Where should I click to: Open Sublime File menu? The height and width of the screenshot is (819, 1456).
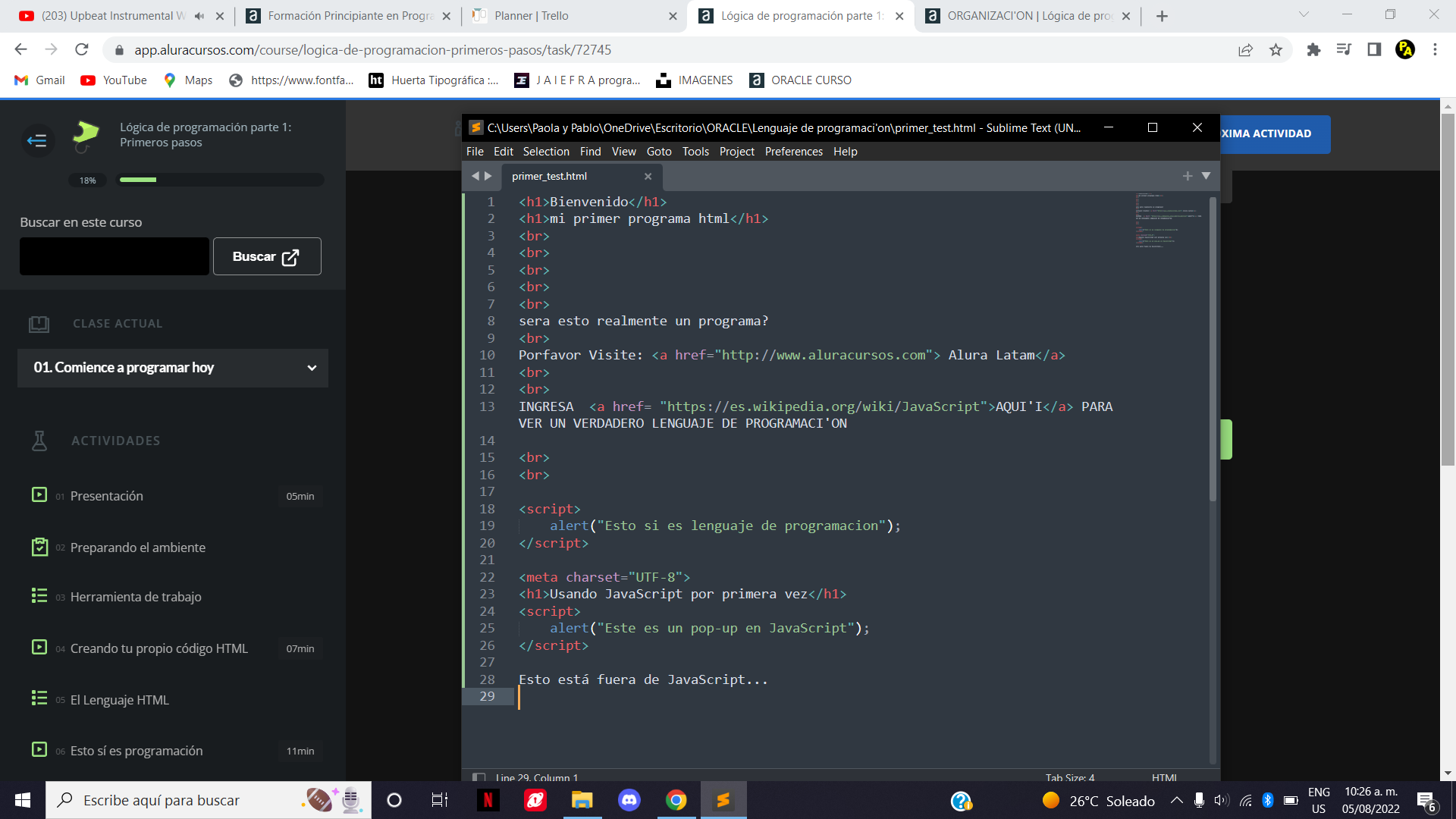tap(475, 152)
